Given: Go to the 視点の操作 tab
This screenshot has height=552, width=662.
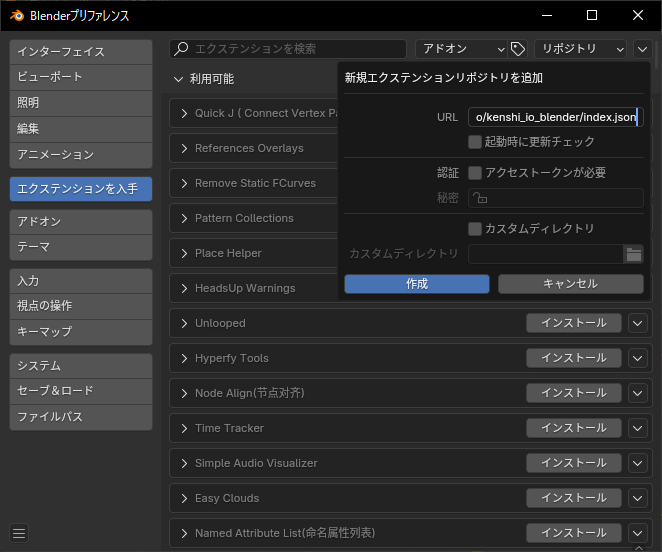Looking at the screenshot, I should coord(81,307).
